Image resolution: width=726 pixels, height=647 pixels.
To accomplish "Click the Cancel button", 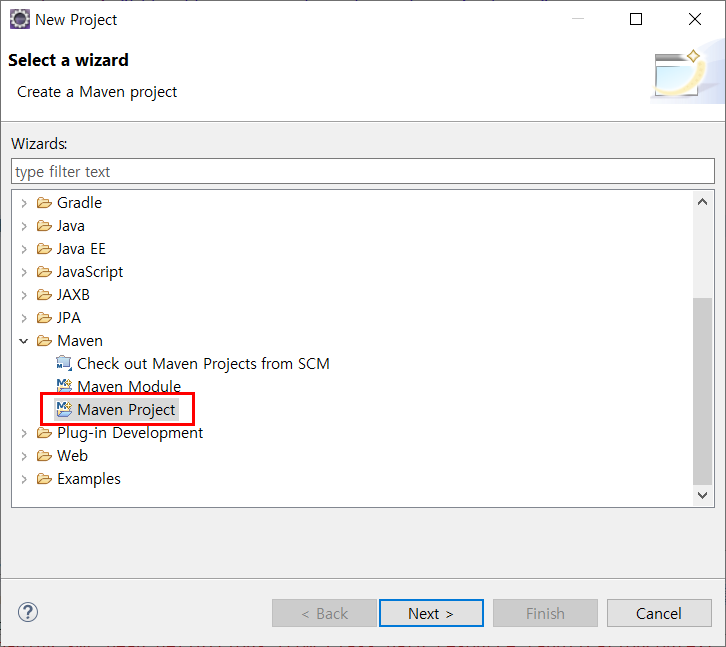I will (x=659, y=613).
